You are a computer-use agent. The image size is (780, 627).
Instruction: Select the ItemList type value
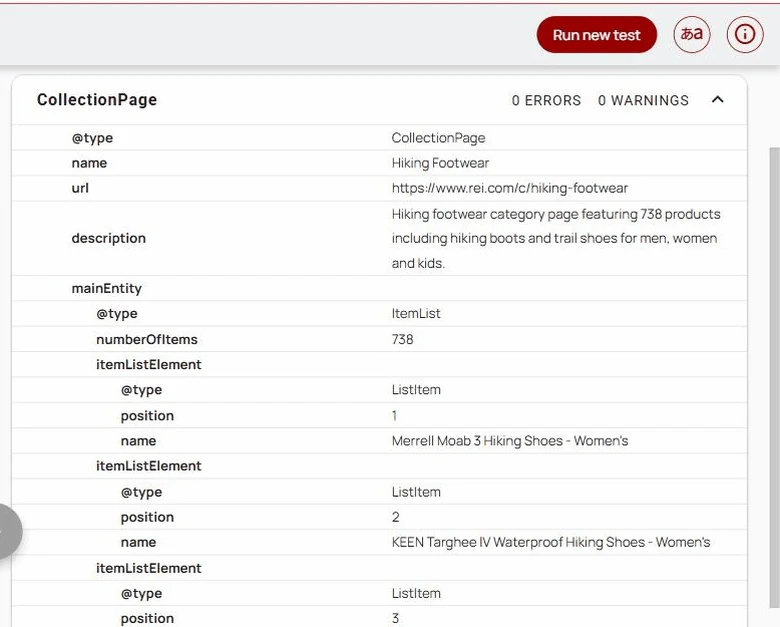[x=416, y=314]
